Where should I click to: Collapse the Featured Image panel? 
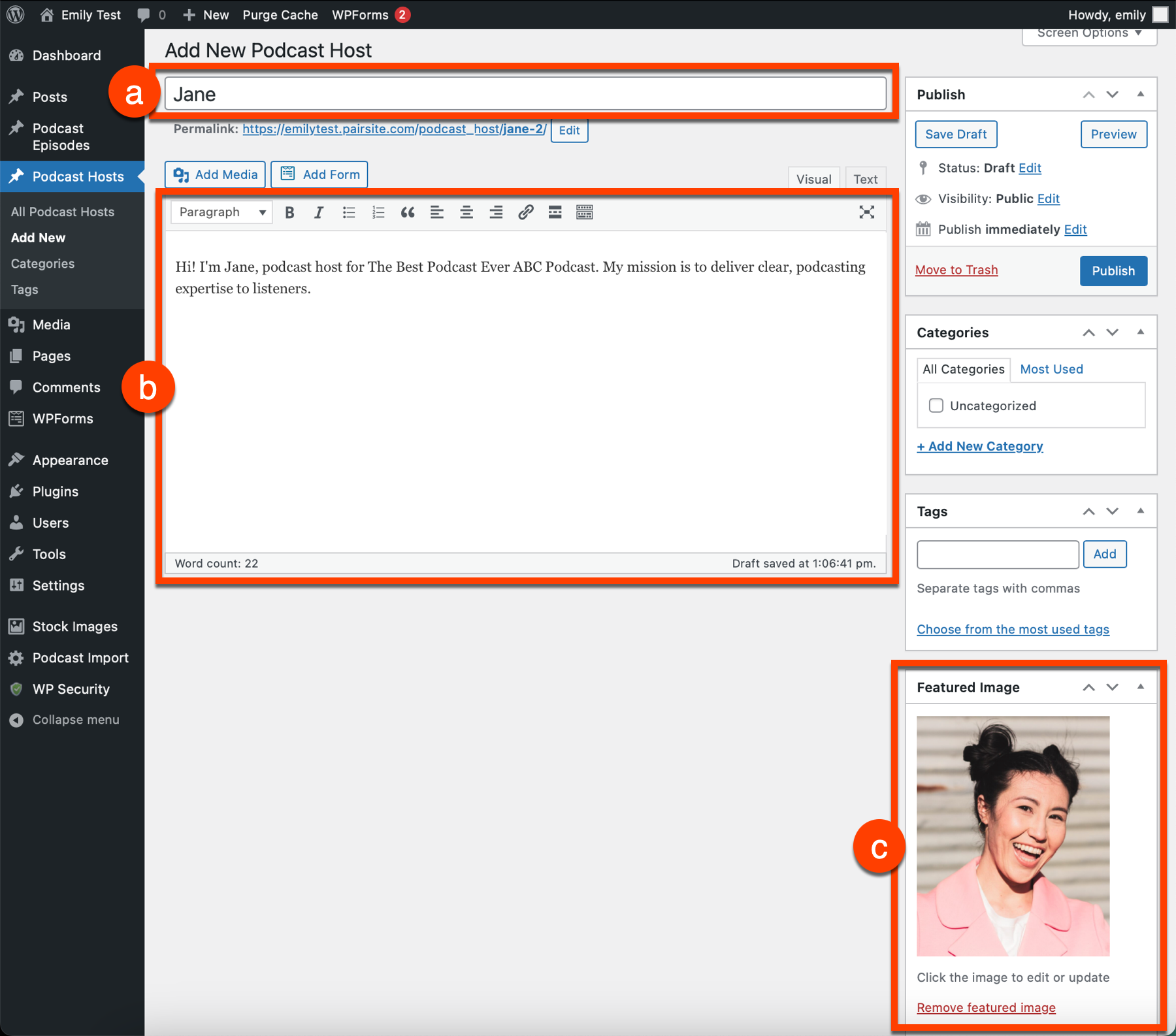click(1141, 687)
